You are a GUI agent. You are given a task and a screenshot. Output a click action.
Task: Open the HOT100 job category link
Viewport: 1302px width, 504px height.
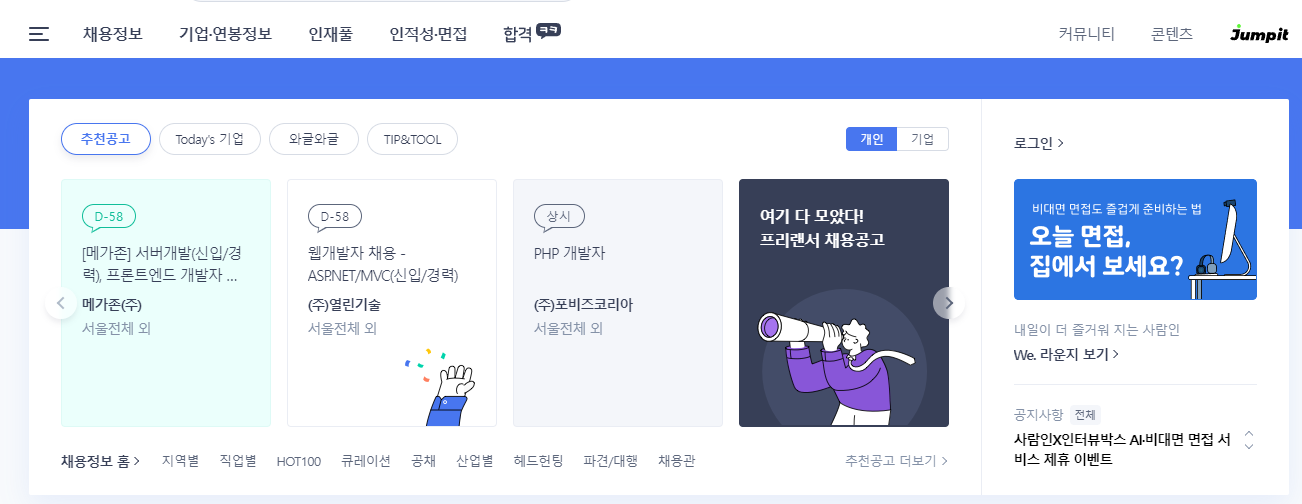click(299, 461)
